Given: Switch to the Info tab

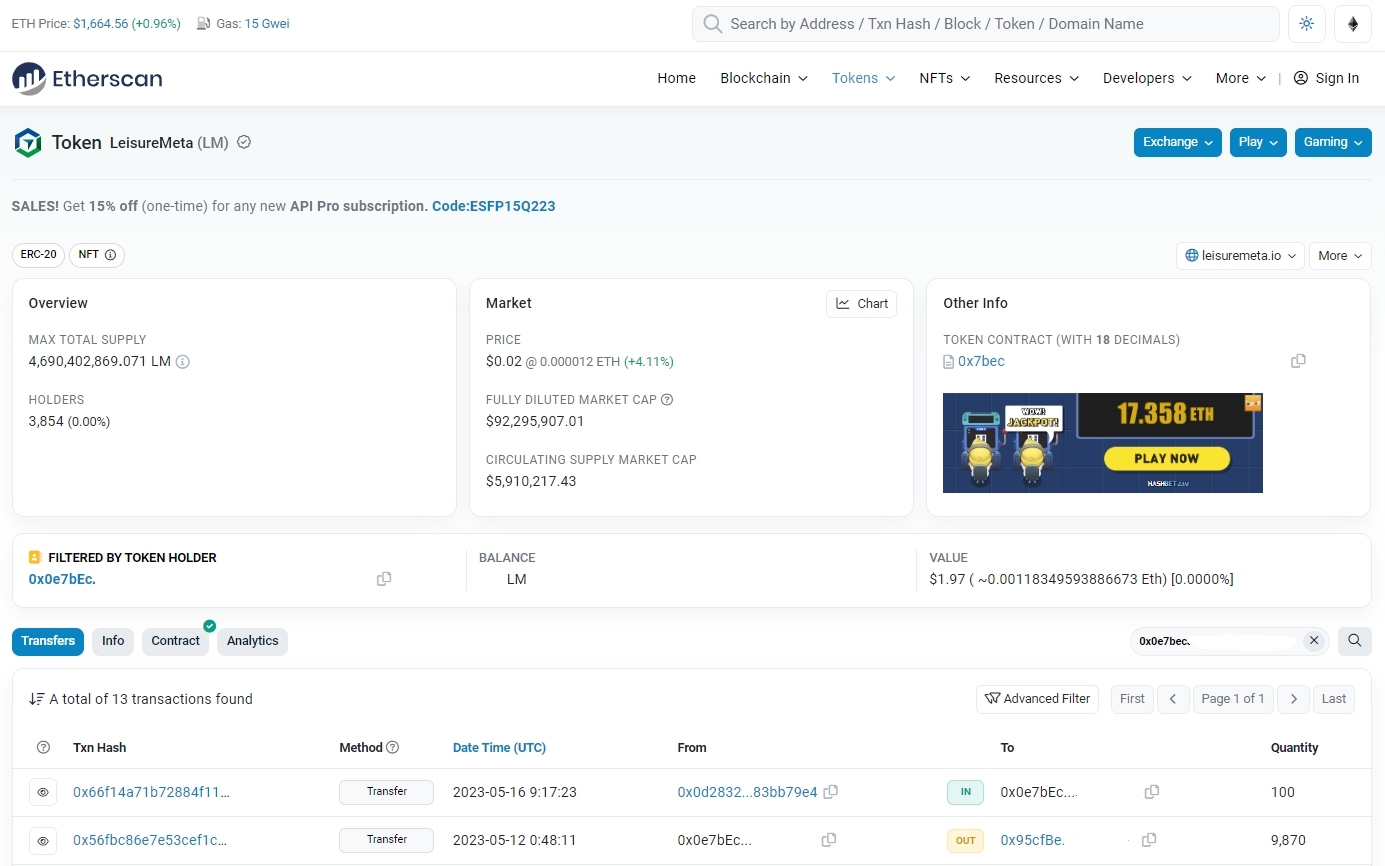Looking at the screenshot, I should pos(113,641).
